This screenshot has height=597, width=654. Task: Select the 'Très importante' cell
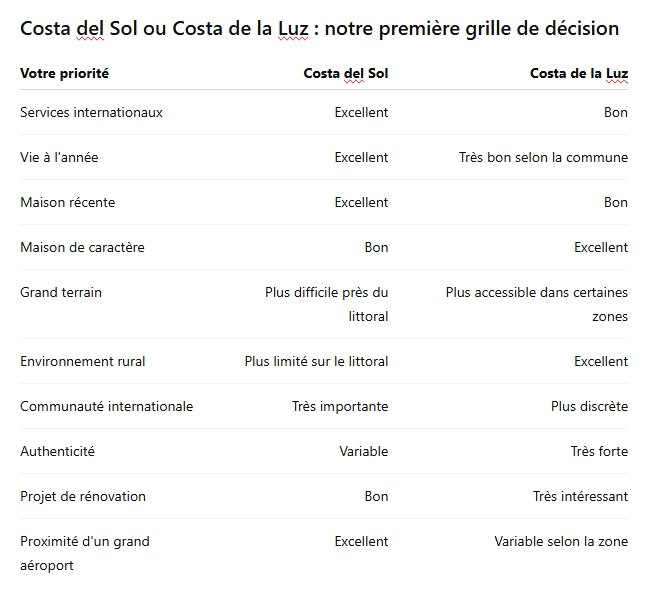point(340,407)
